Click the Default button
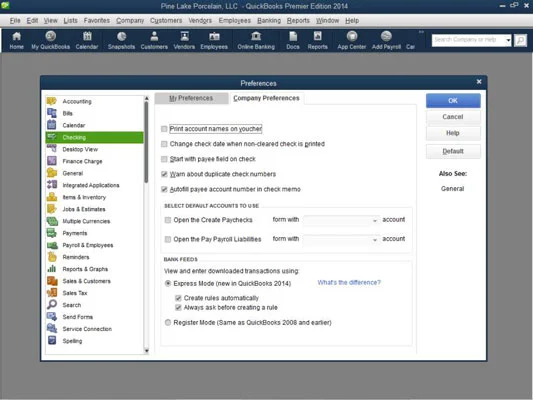 (x=453, y=151)
